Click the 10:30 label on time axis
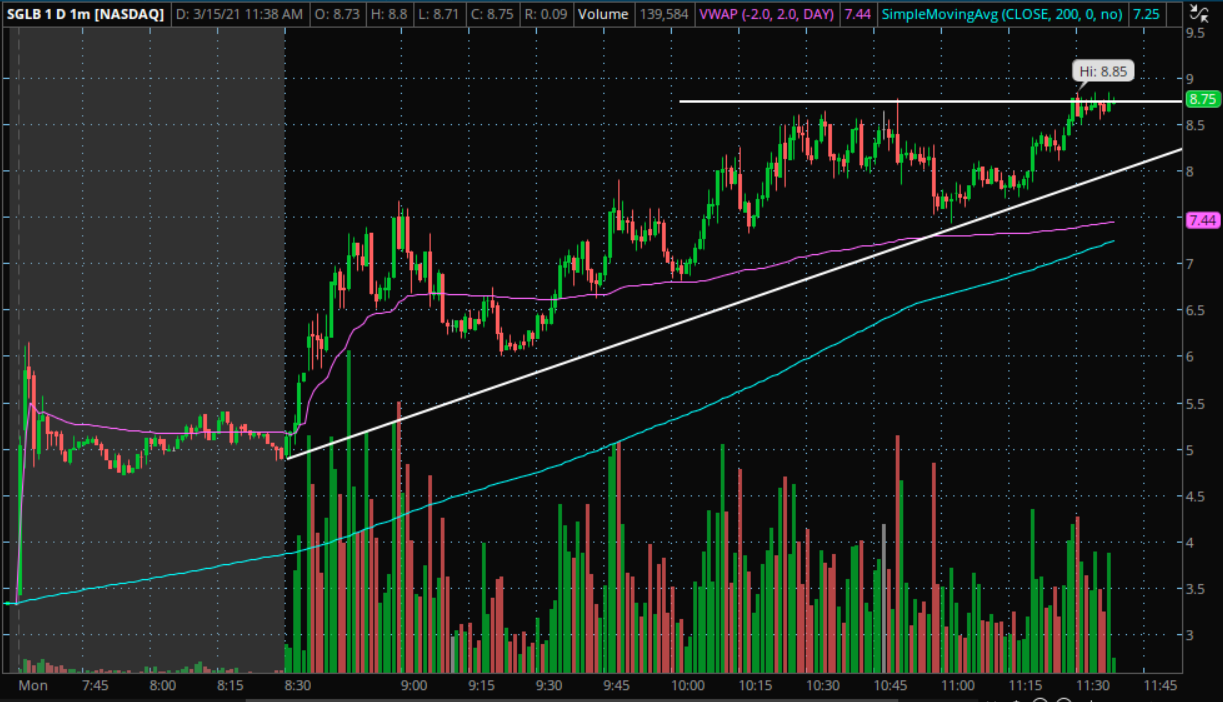The image size is (1223, 702). coord(823,686)
